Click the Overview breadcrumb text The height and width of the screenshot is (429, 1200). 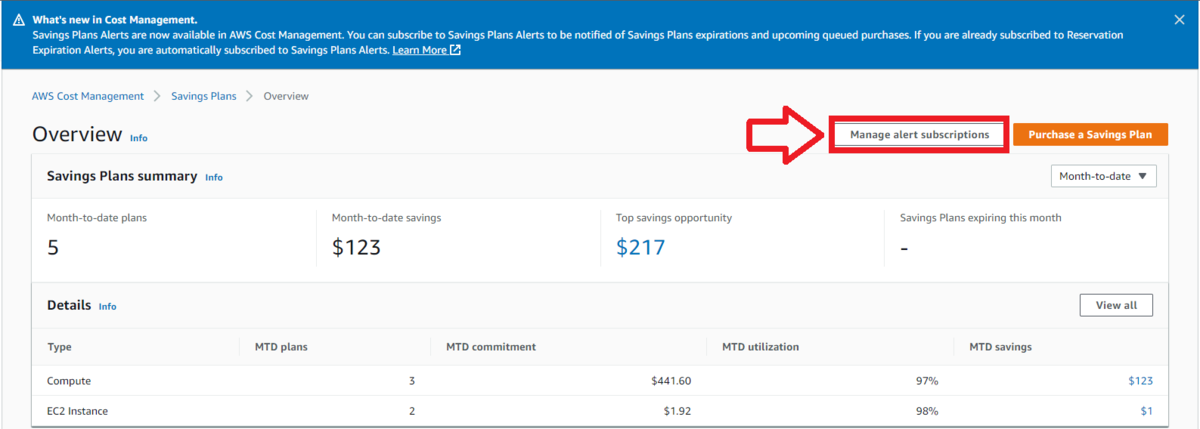[286, 96]
